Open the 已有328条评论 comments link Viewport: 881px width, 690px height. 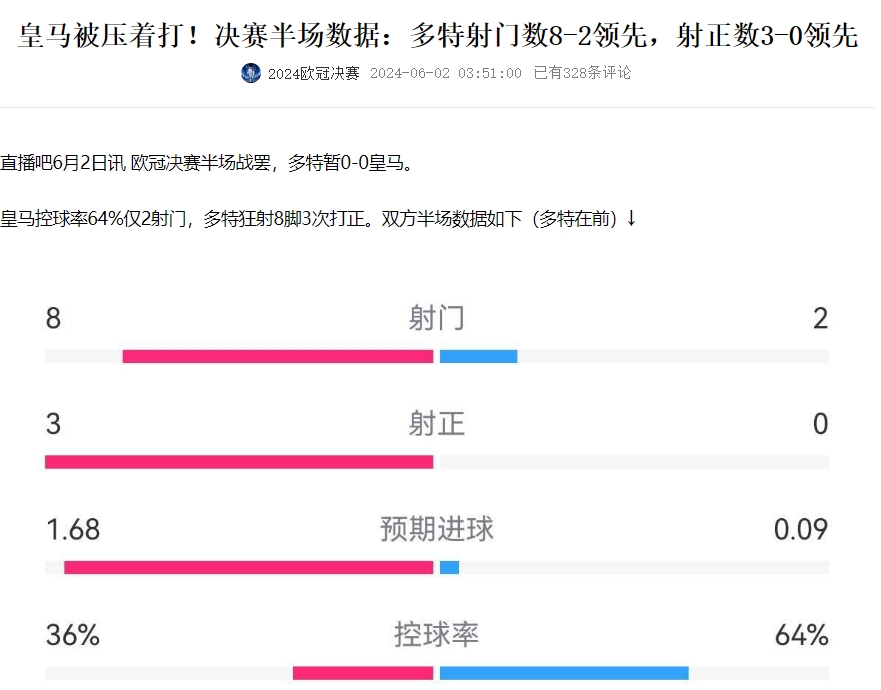[x=582, y=73]
